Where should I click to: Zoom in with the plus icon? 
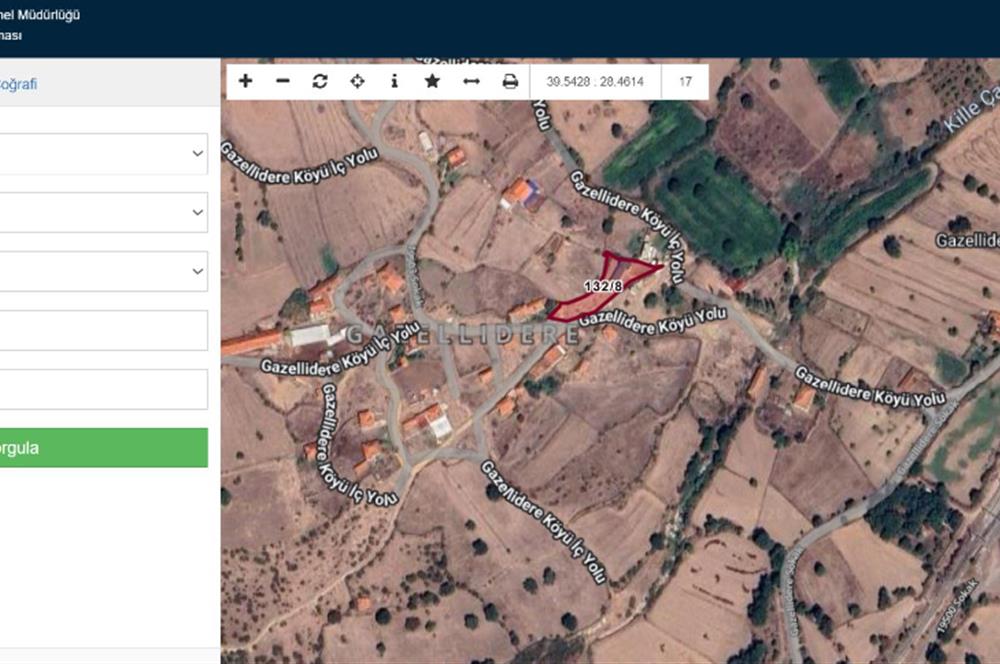pyautogui.click(x=246, y=81)
